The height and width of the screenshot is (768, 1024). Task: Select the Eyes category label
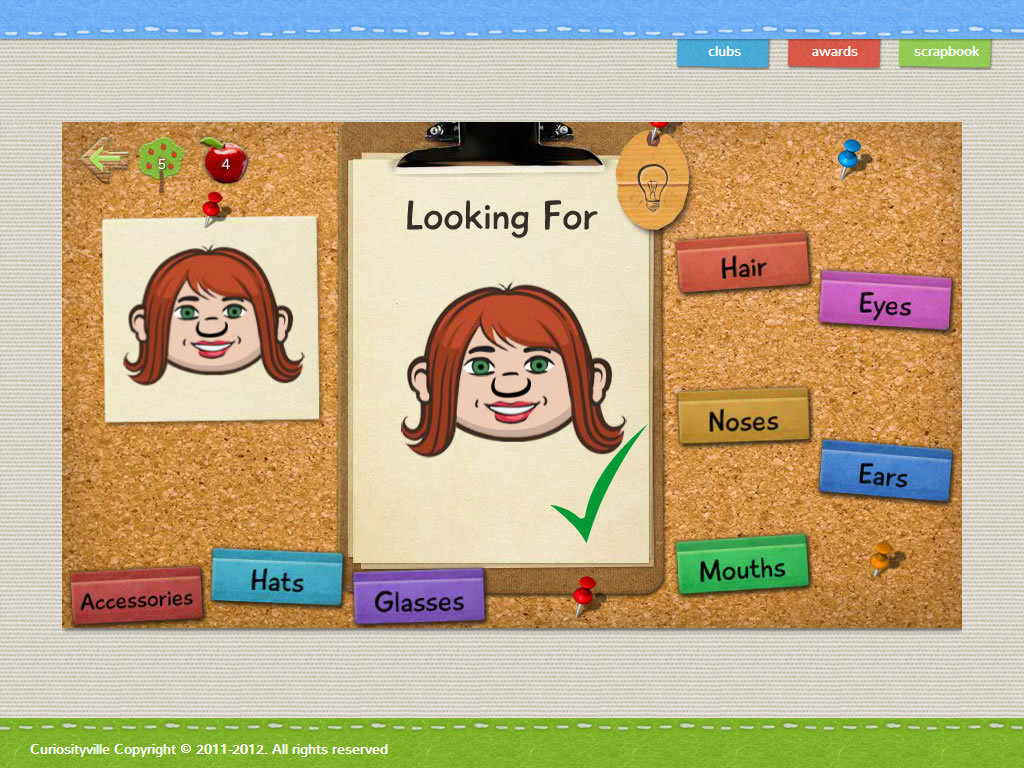point(885,301)
